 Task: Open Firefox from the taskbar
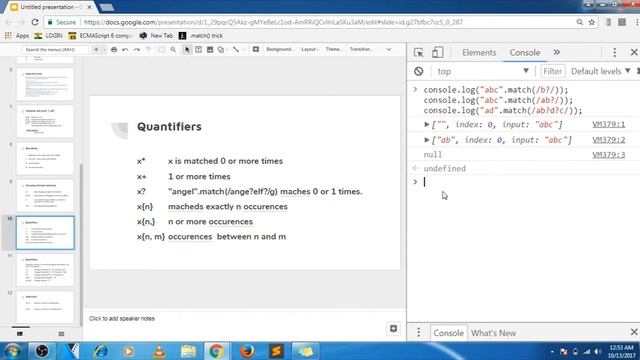247,351
